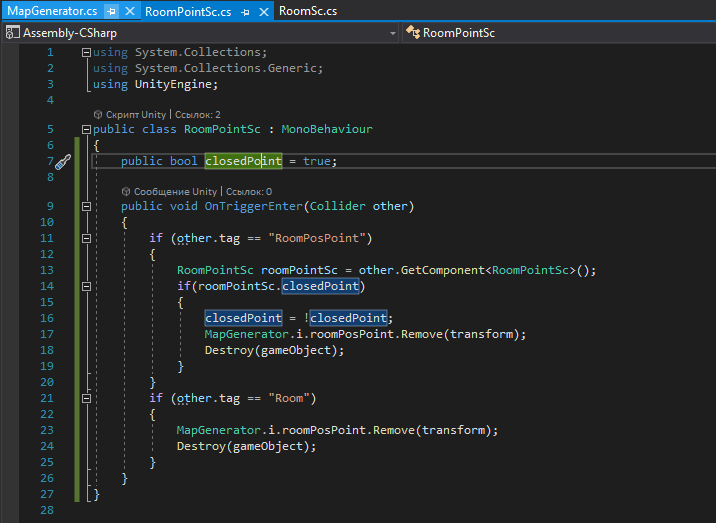This screenshot has width=716, height=523.
Task: Close the MapGenerator.cs tab
Action: point(130,11)
